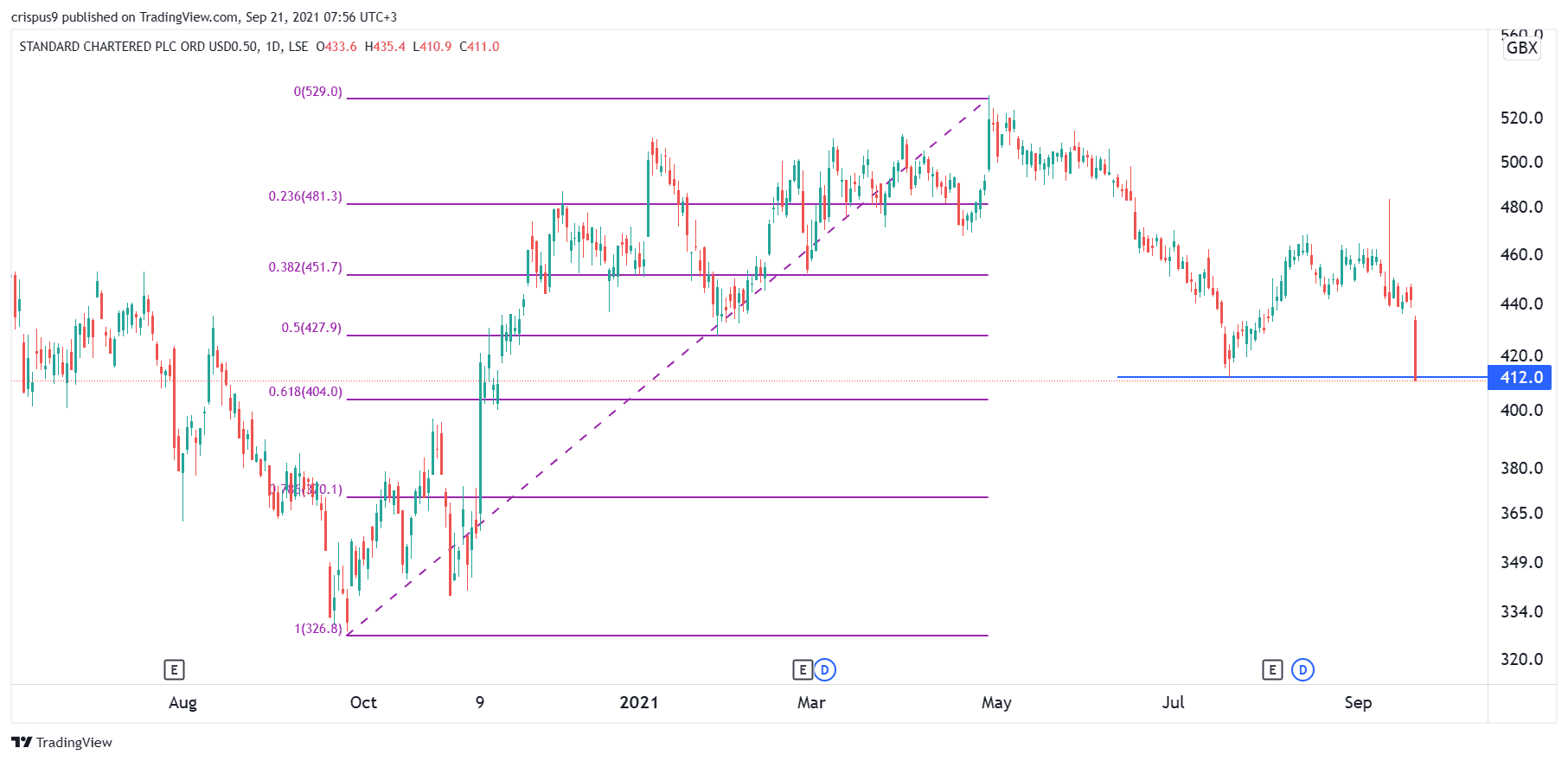1568x761 pixels.
Task: Click the TradingView text link at bottom
Action: click(x=74, y=742)
